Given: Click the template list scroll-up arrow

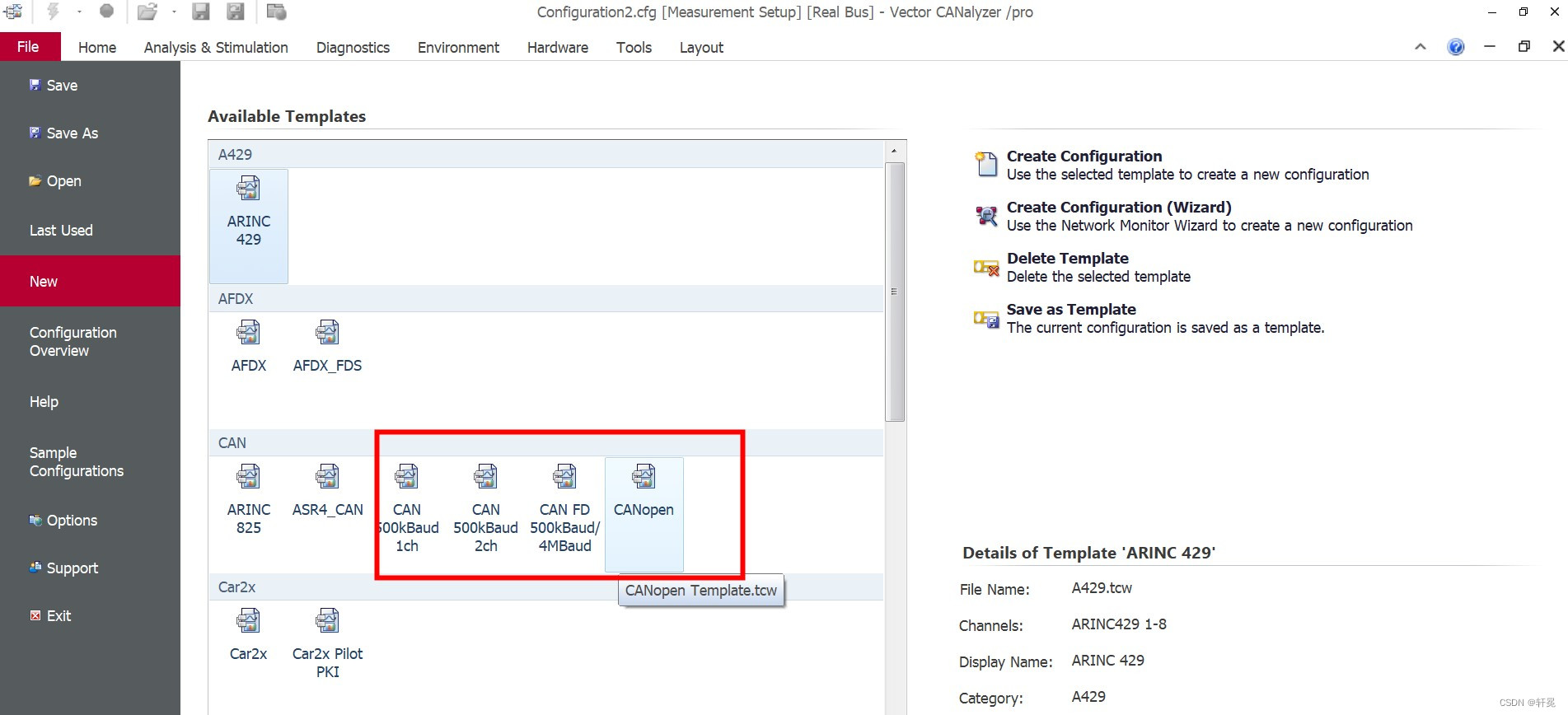Looking at the screenshot, I should 895,151.
